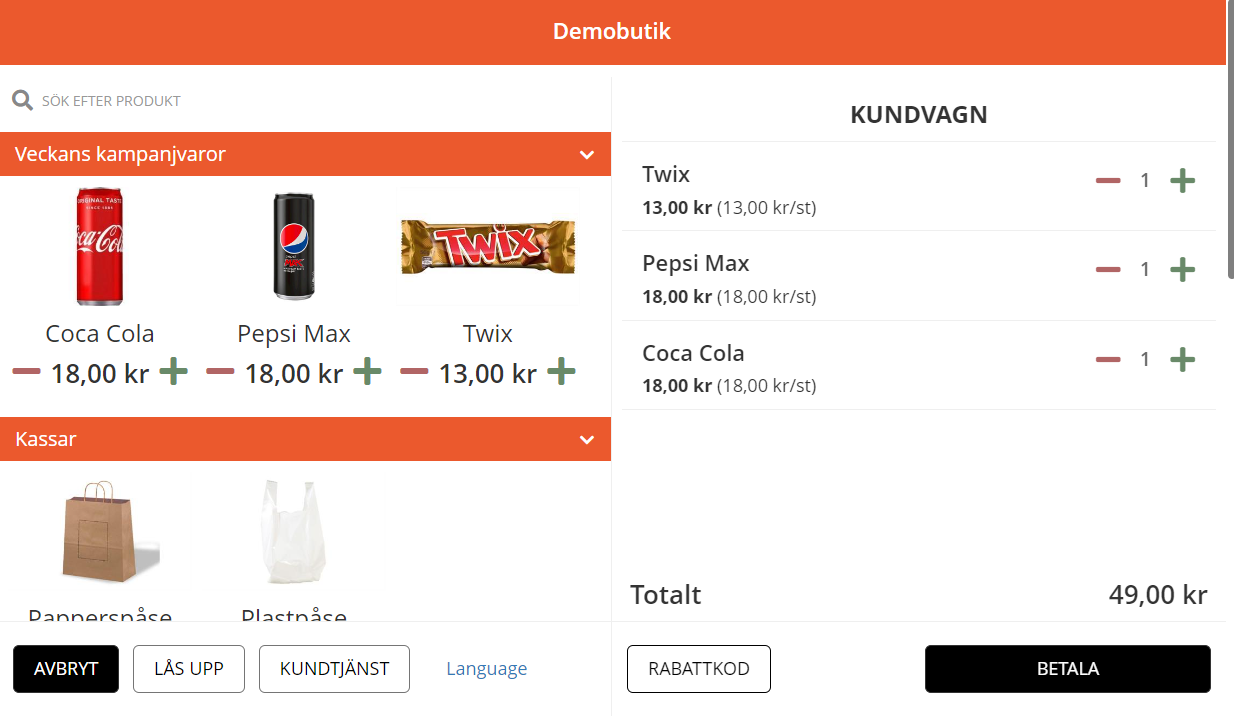This screenshot has height=716, width=1234.
Task: Collapse the Kassar section chevron
Action: click(587, 439)
